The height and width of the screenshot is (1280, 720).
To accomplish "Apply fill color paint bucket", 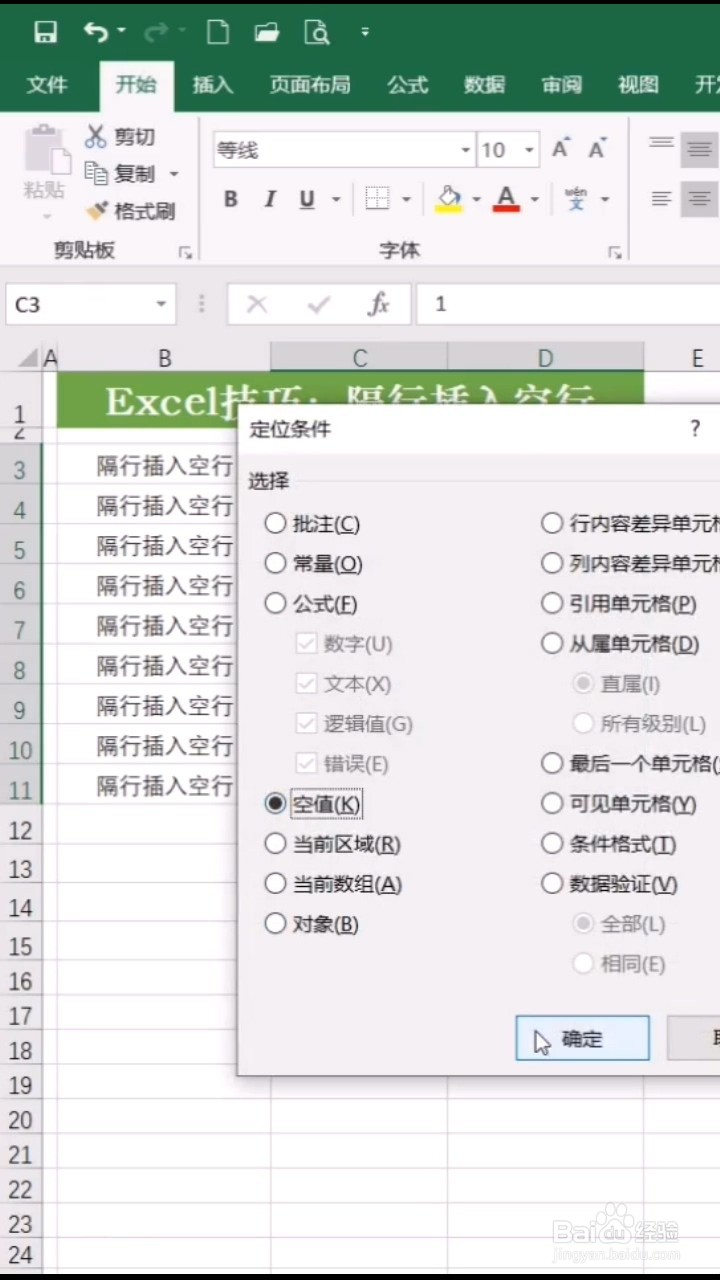I will (449, 198).
